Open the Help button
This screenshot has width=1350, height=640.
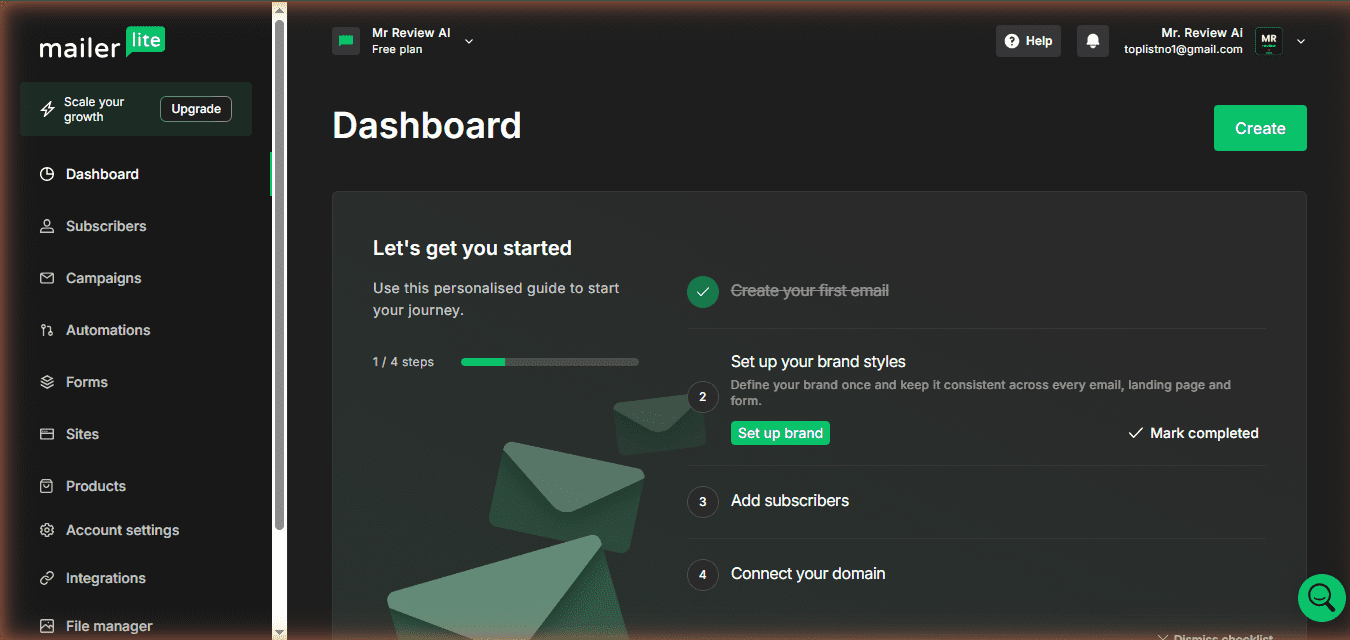1028,41
